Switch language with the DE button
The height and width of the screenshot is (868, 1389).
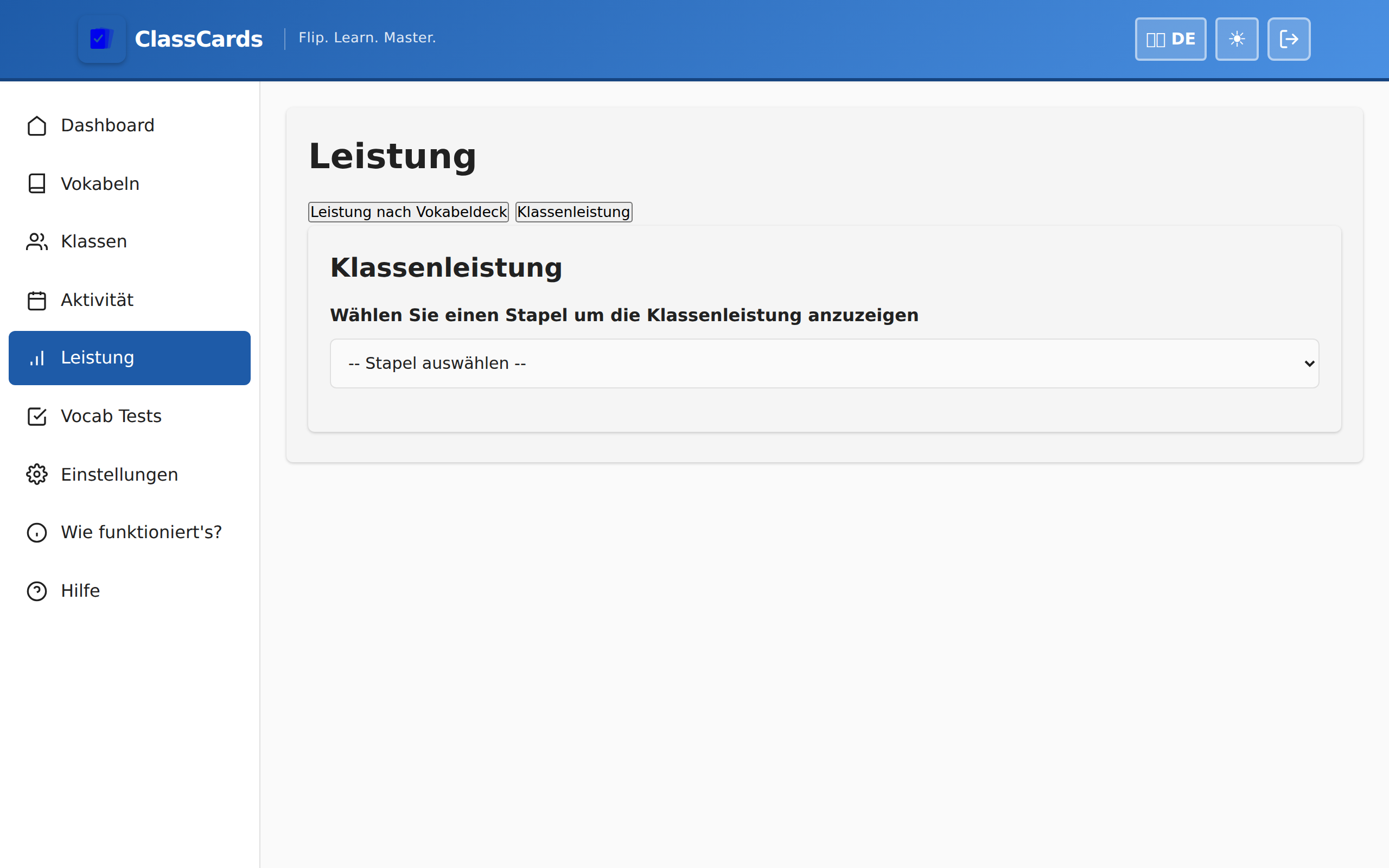[x=1170, y=39]
